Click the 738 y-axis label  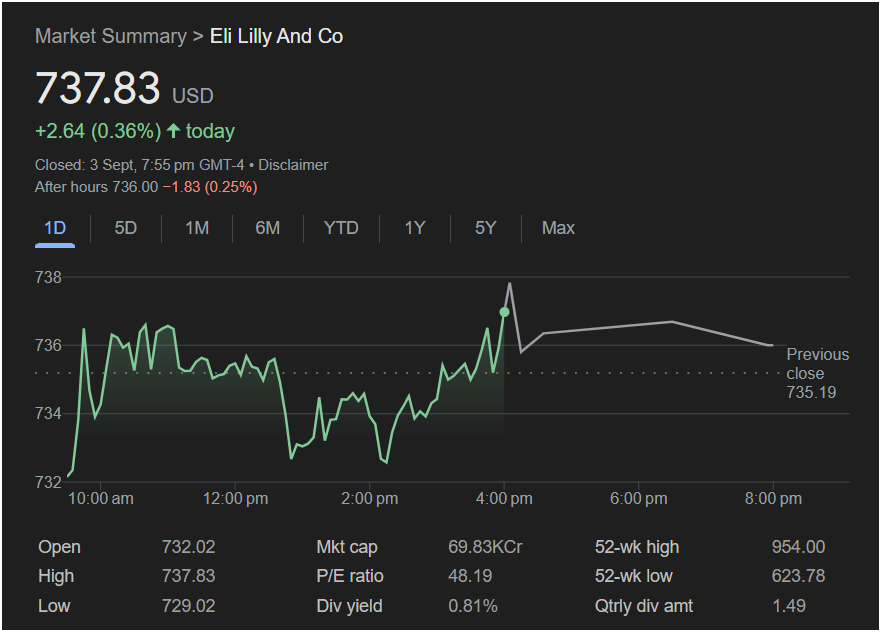tap(48, 278)
